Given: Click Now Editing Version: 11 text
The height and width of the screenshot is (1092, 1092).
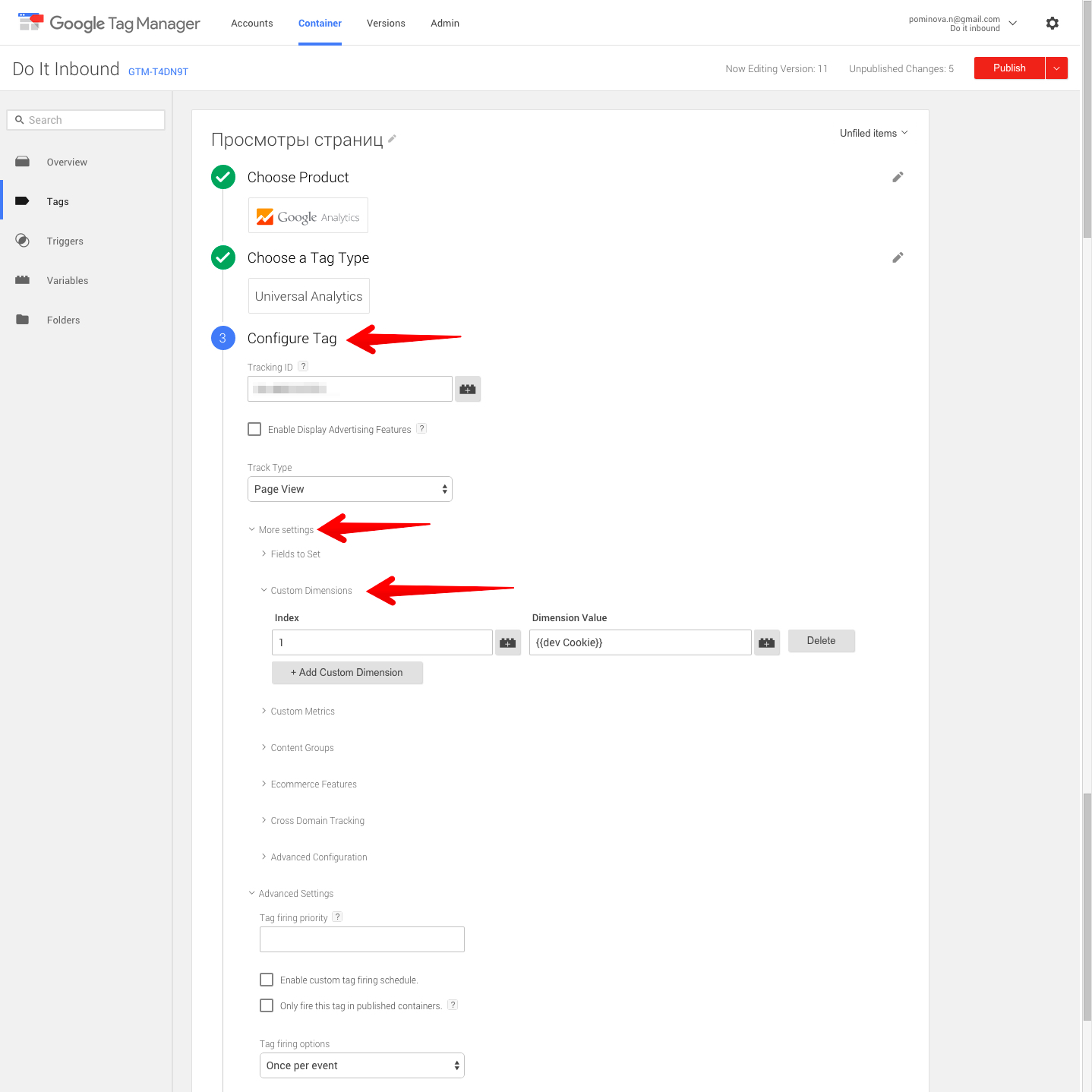Looking at the screenshot, I should (x=776, y=68).
